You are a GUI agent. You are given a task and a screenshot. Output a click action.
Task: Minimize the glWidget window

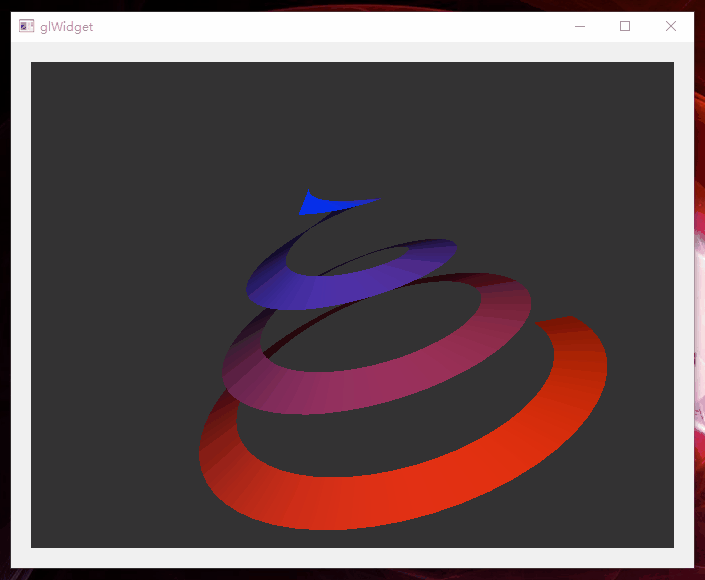(x=580, y=27)
